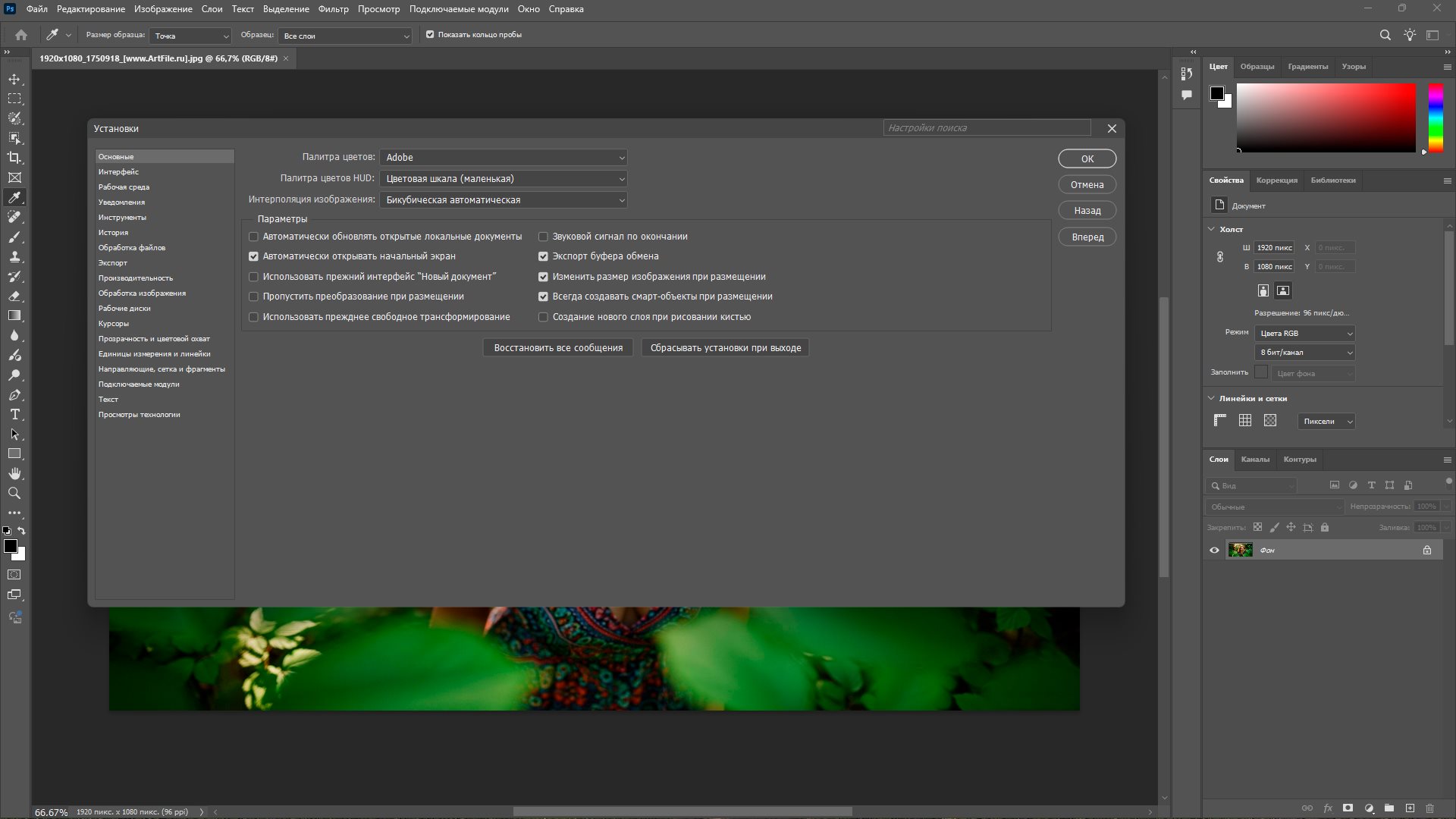Open Режим Цвета RGB dropdown
Image resolution: width=1456 pixels, height=819 pixels.
(1304, 334)
